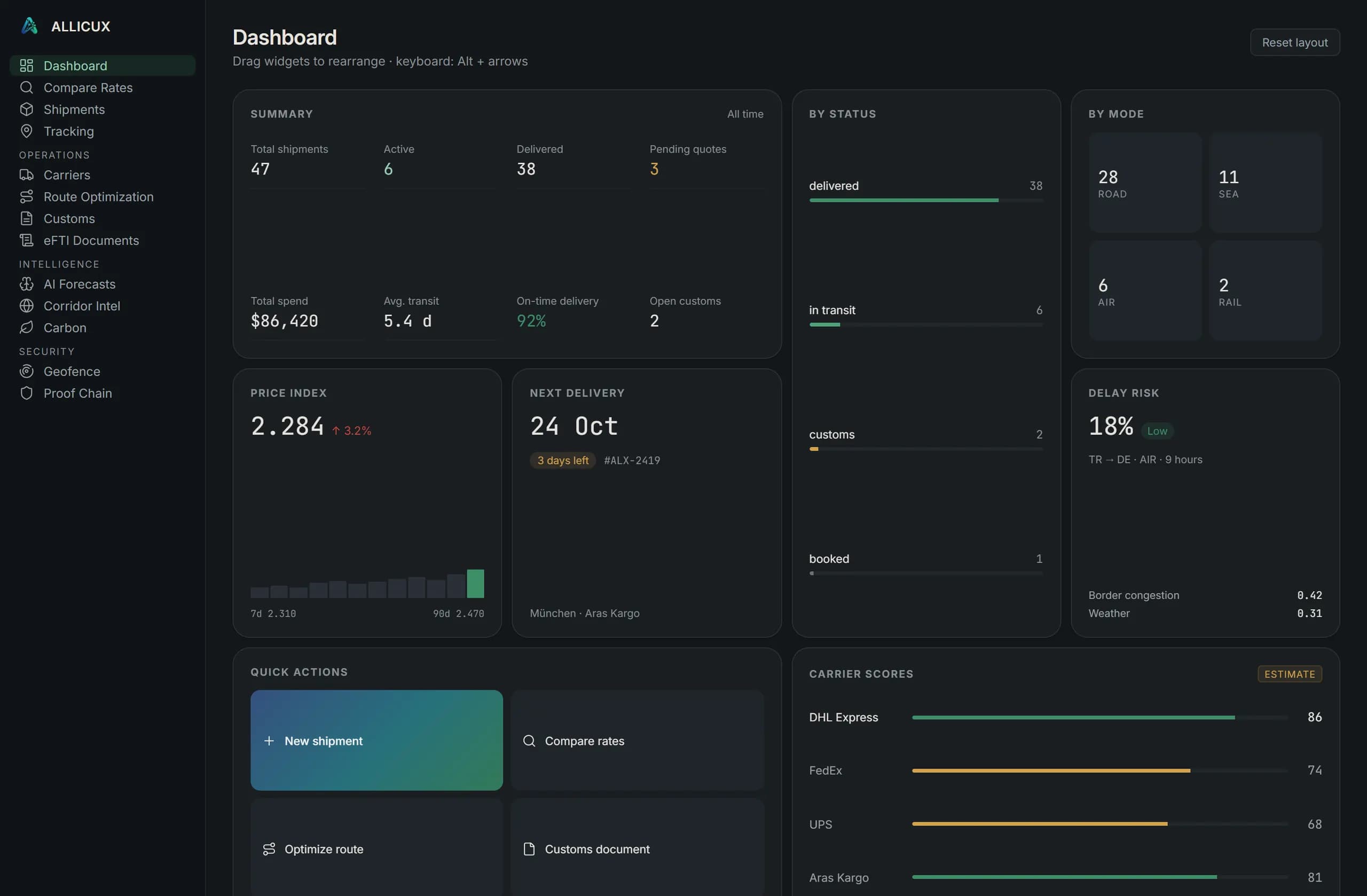This screenshot has width=1367, height=896.
Task: Open Corridor Intel section
Action: (x=102, y=305)
